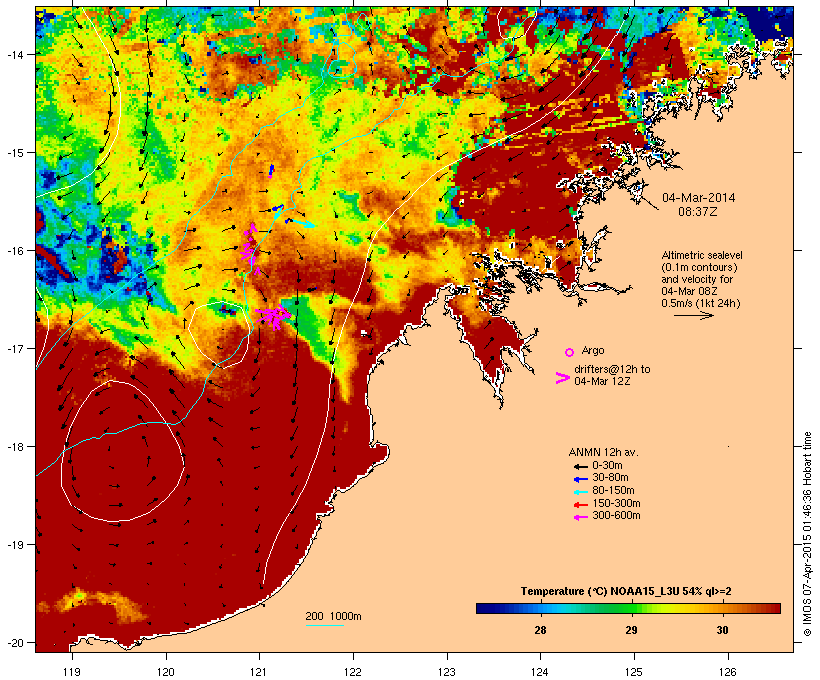The width and height of the screenshot is (820, 680).
Task: Click the '200 1000m' isobath label
Action: tap(333, 616)
